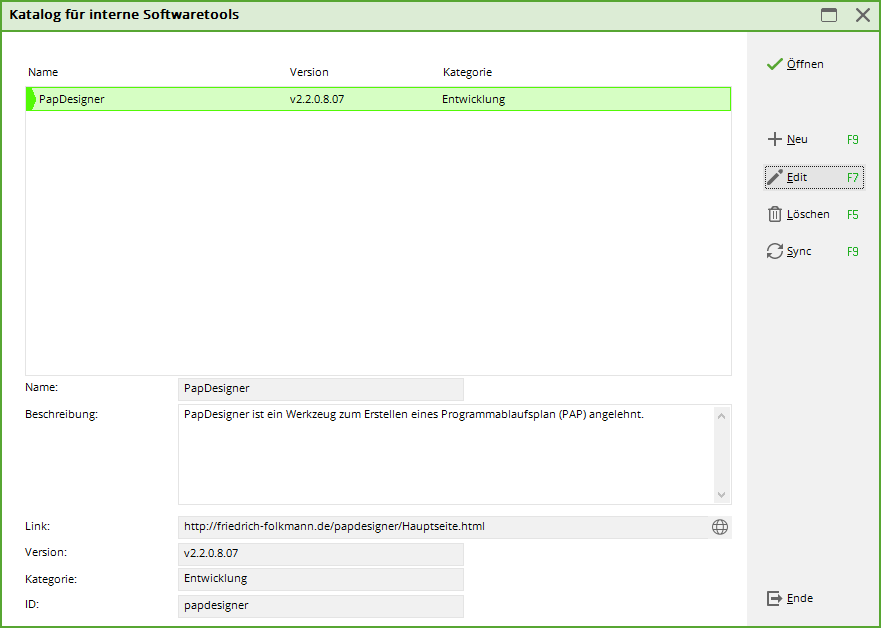Click the window title Katalog für interne Softwaretools
The height and width of the screenshot is (628, 881).
click(124, 15)
